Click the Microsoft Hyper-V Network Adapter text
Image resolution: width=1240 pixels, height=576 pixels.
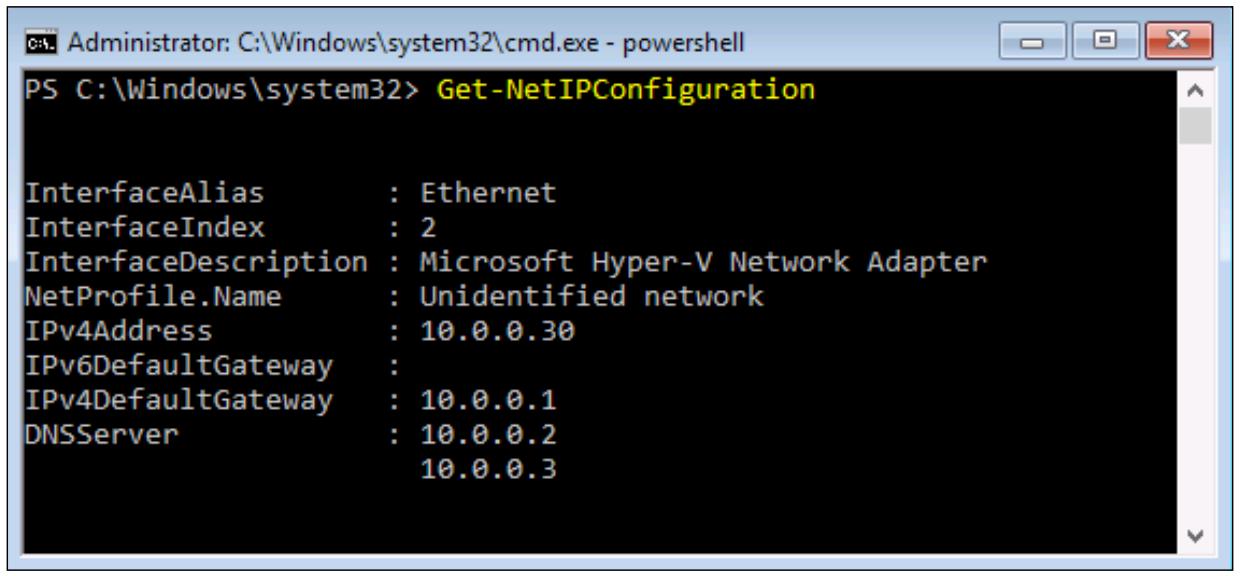tap(703, 263)
